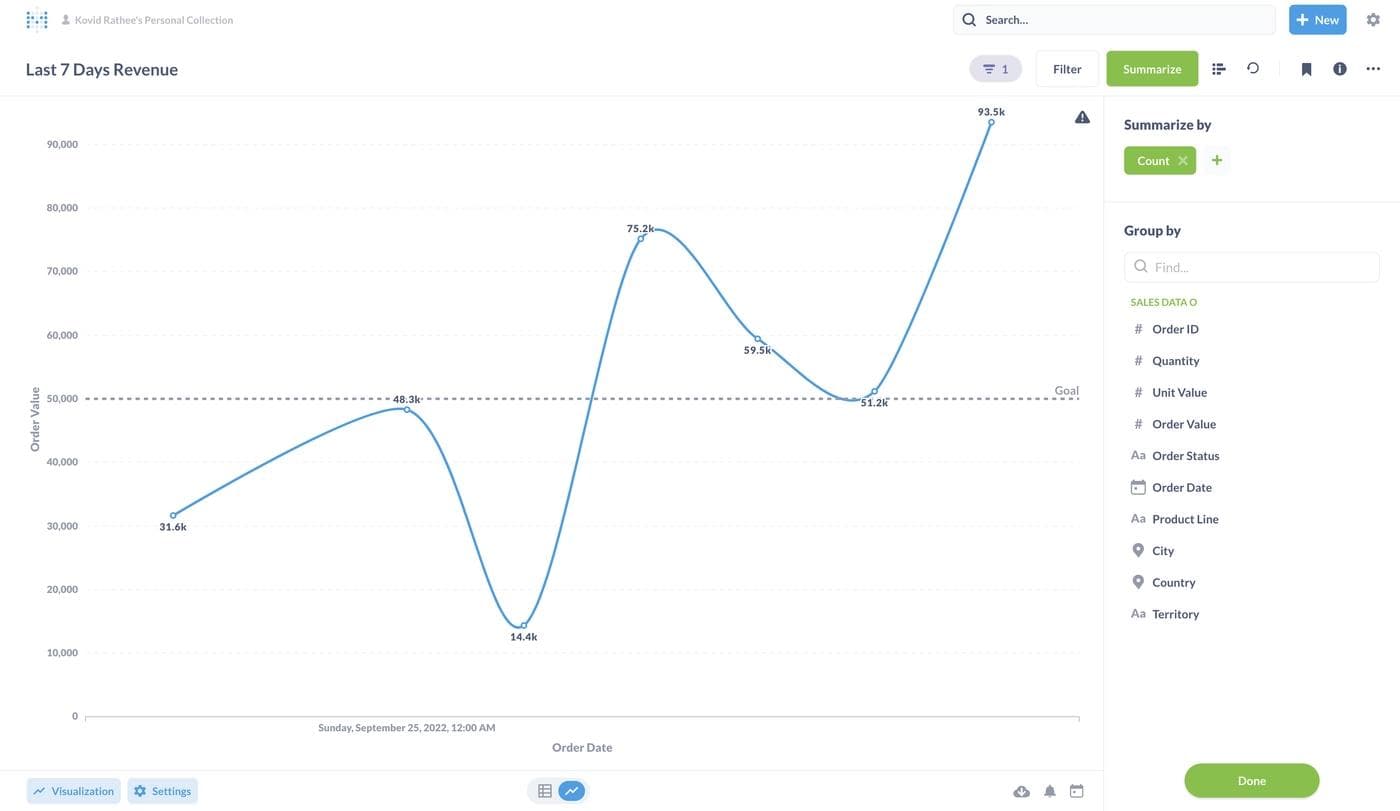Viewport: 1400px width, 811px height.
Task: Click the chart warning triangle icon
Action: [1082, 117]
